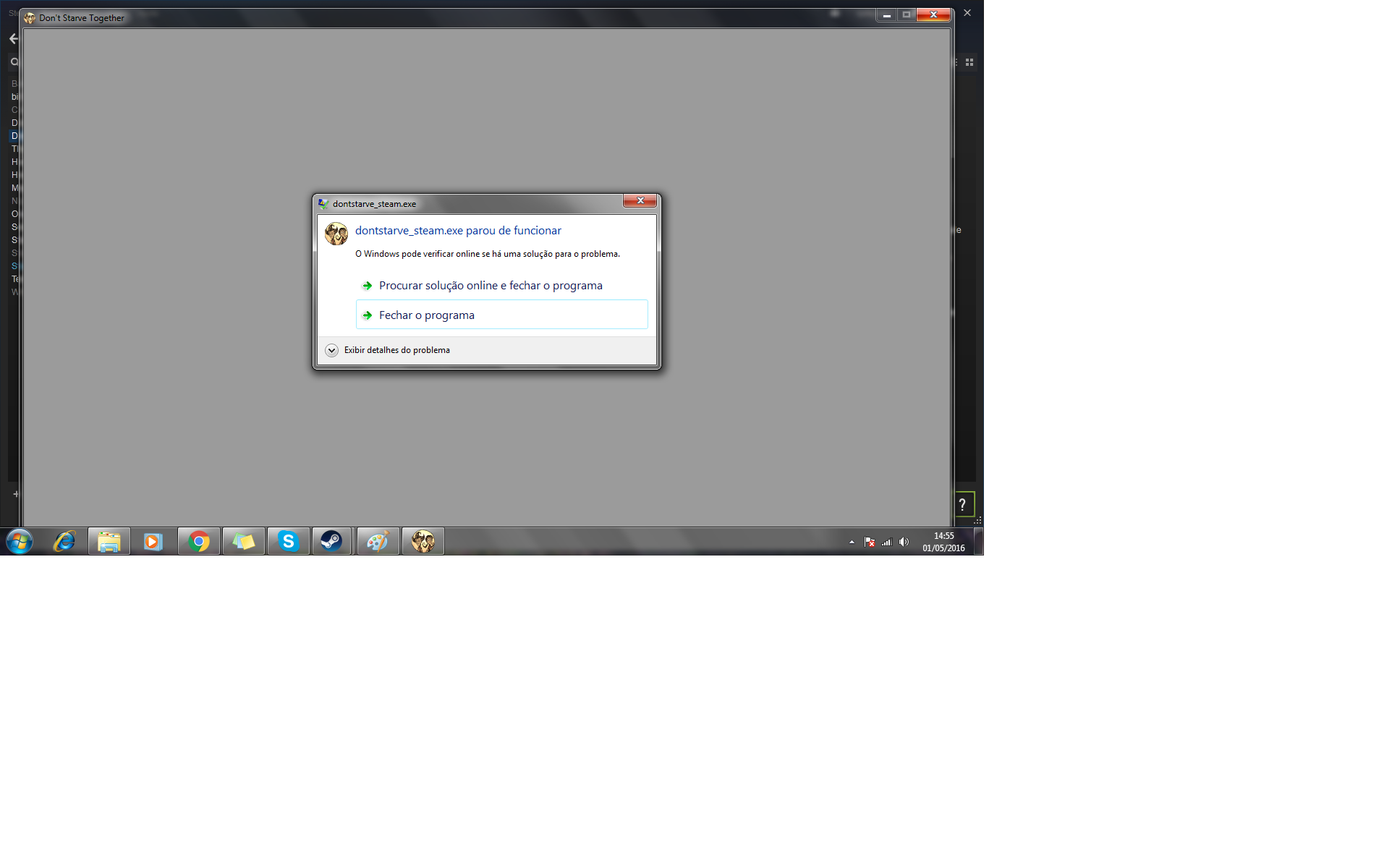The image size is (1392, 868).
Task: Open the volume speaker tray icon
Action: point(904,542)
